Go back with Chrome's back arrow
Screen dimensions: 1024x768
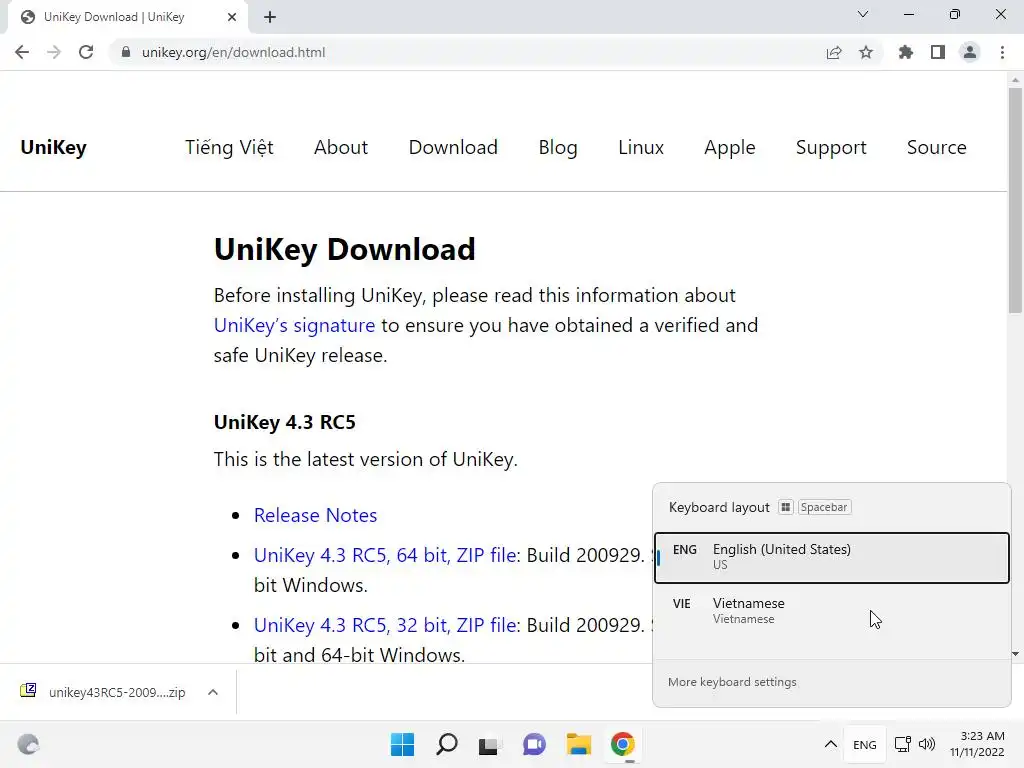22,52
